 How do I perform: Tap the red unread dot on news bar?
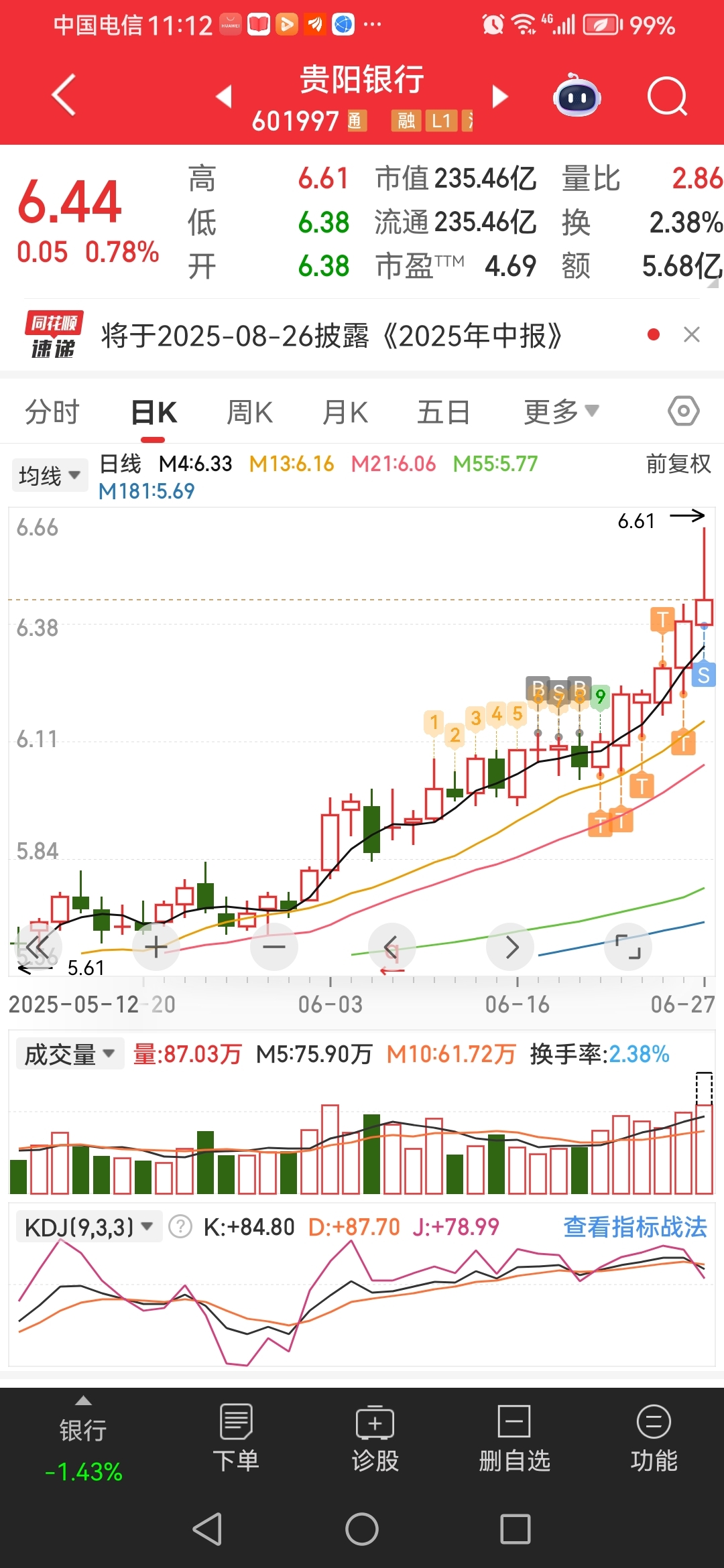654,334
